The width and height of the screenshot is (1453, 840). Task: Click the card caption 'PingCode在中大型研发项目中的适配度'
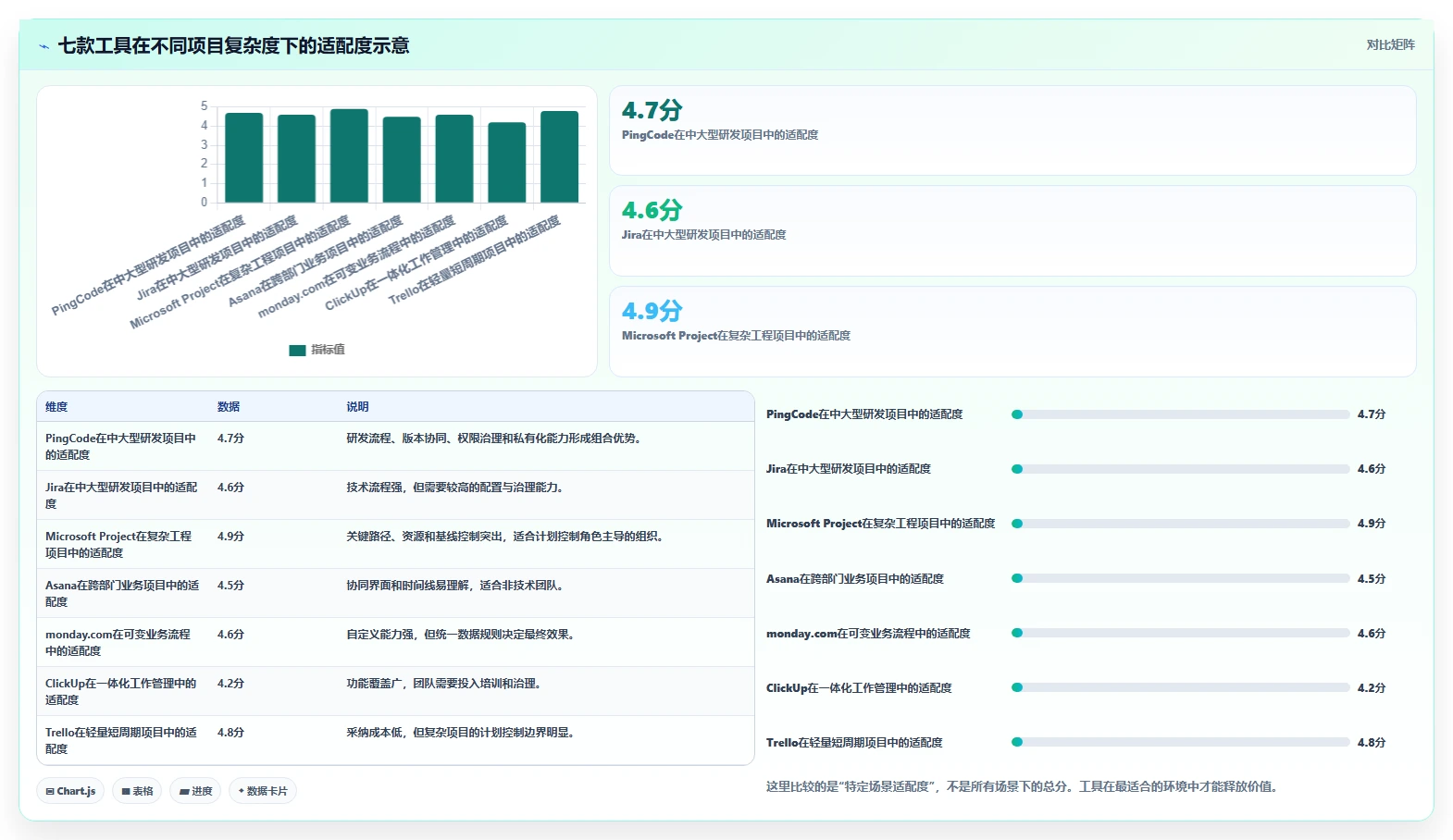(720, 135)
